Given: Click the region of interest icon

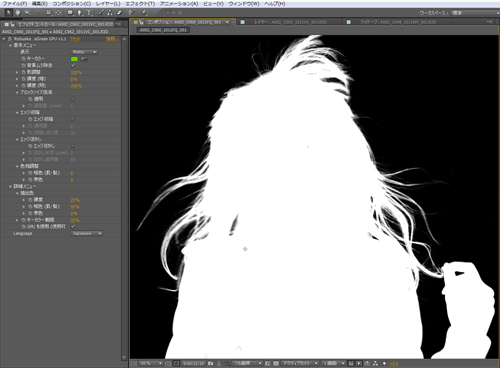Looking at the screenshot, I should [268, 363].
